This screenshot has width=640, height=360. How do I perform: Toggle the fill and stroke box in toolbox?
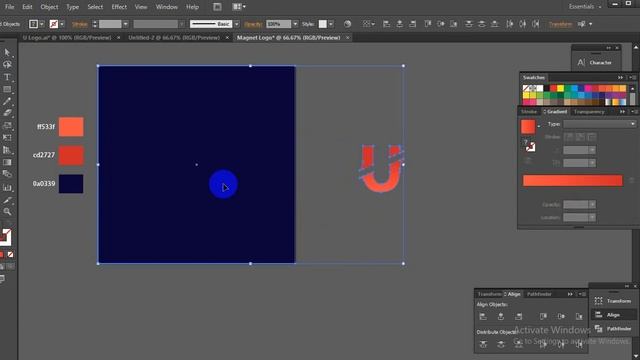coord(5,237)
